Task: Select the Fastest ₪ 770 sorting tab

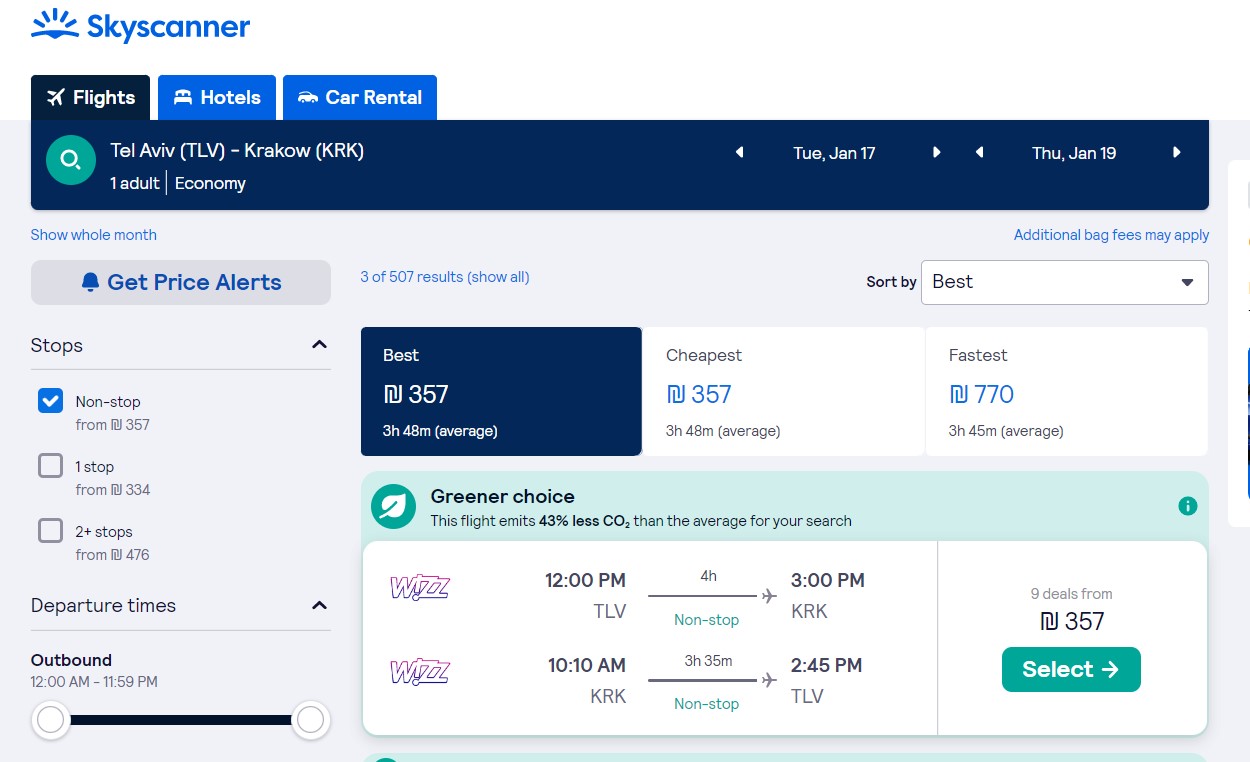Action: point(1067,391)
